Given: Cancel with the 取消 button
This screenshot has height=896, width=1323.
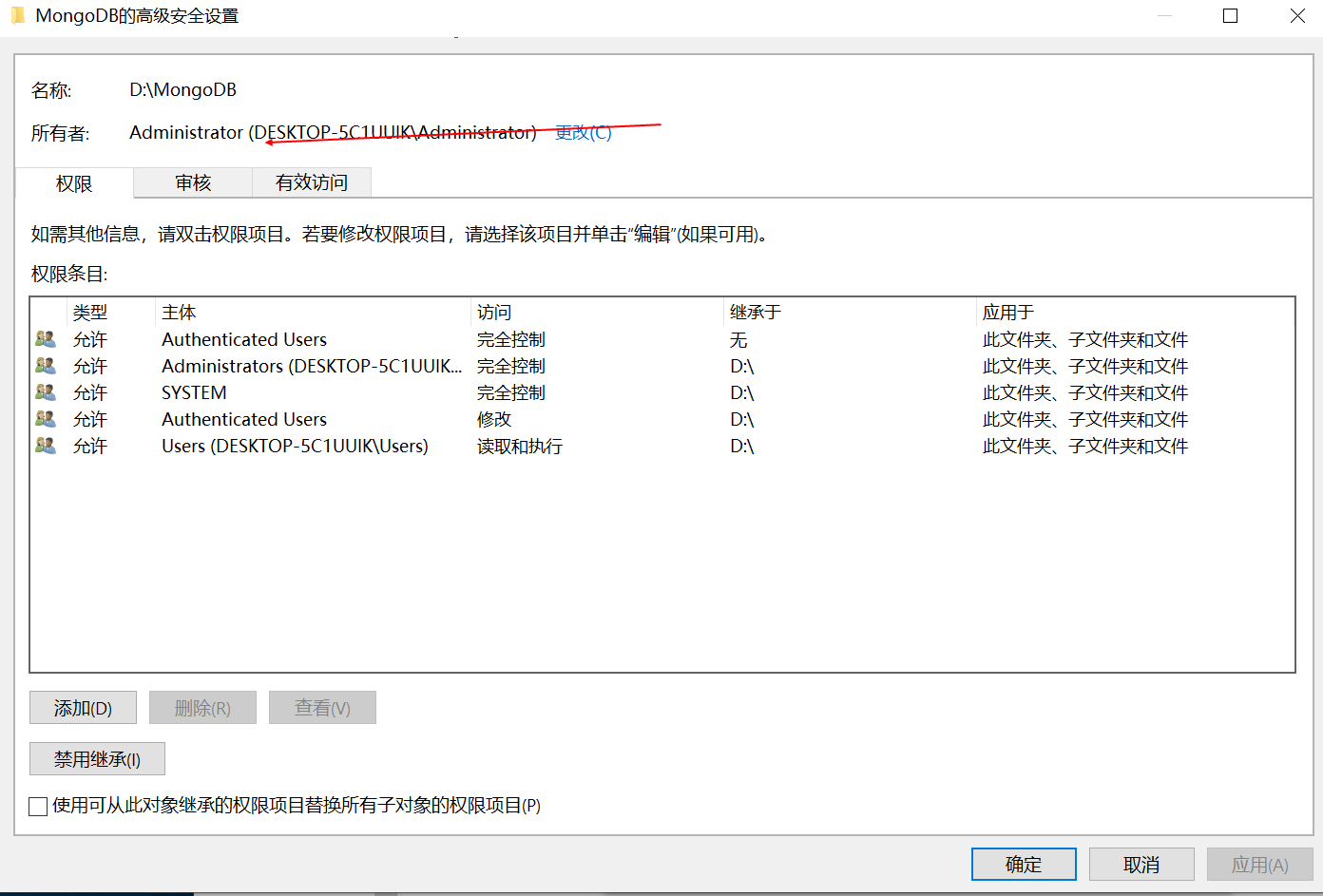Looking at the screenshot, I should click(1141, 865).
